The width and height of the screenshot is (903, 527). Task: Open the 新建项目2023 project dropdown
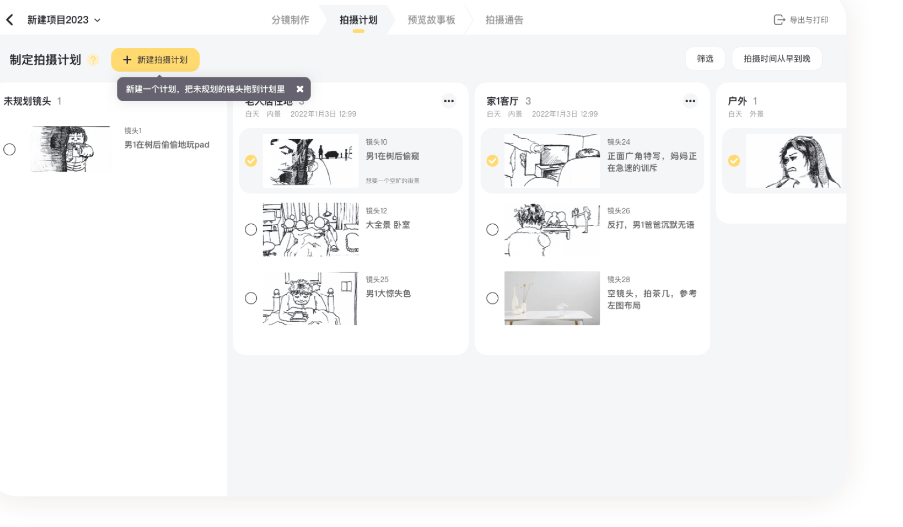pyautogui.click(x=64, y=20)
